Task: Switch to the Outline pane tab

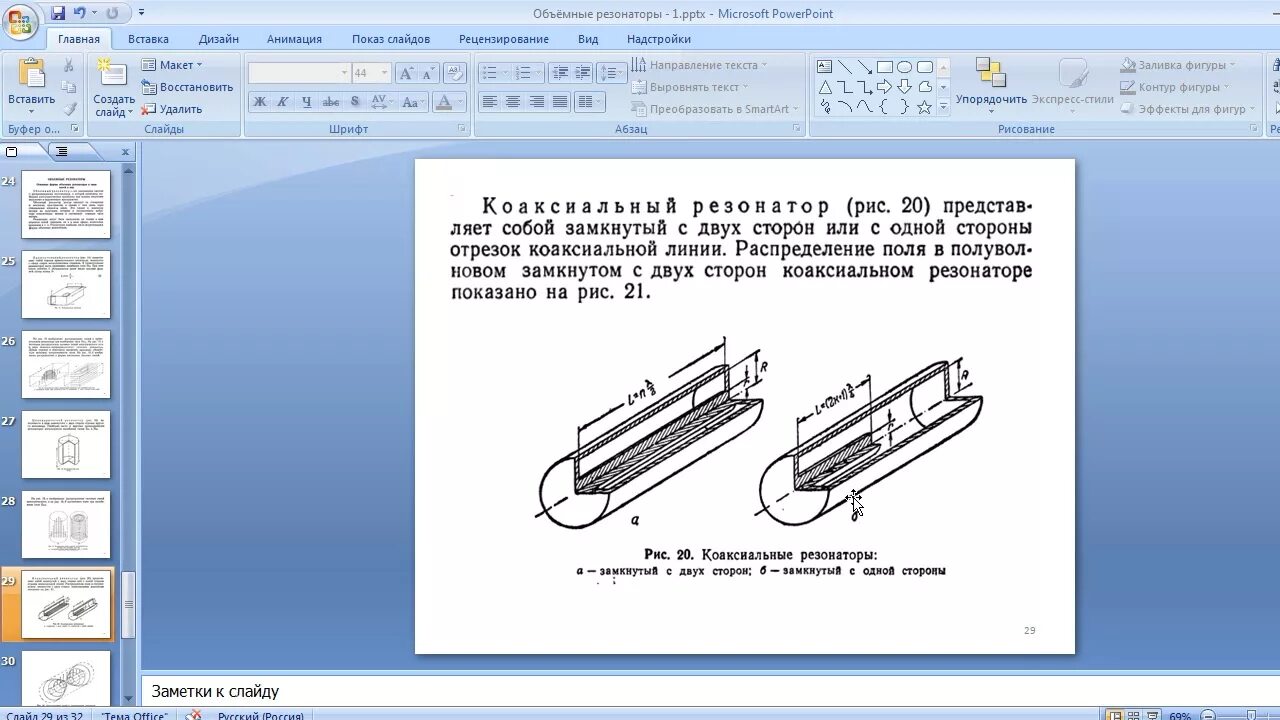Action: coord(62,152)
